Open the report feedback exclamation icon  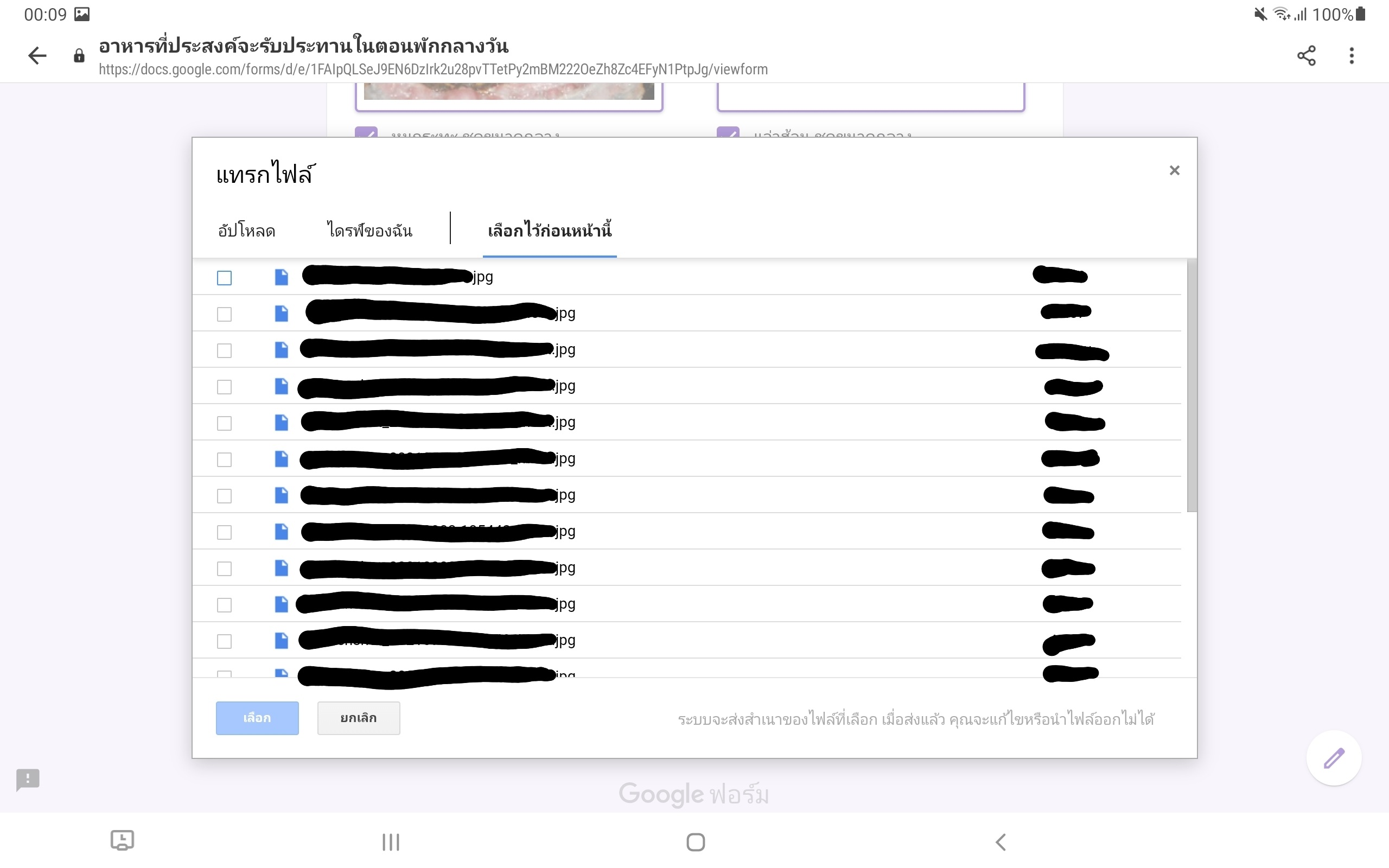[x=28, y=780]
